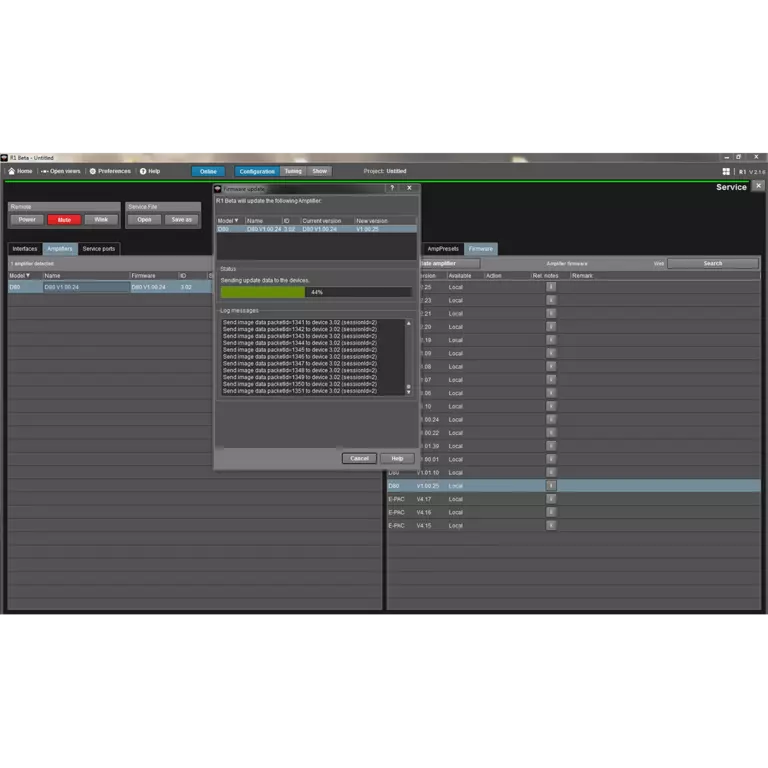Image resolution: width=768 pixels, height=768 pixels.
Task: Open release notes for the version ending .23
Action: 551,300
